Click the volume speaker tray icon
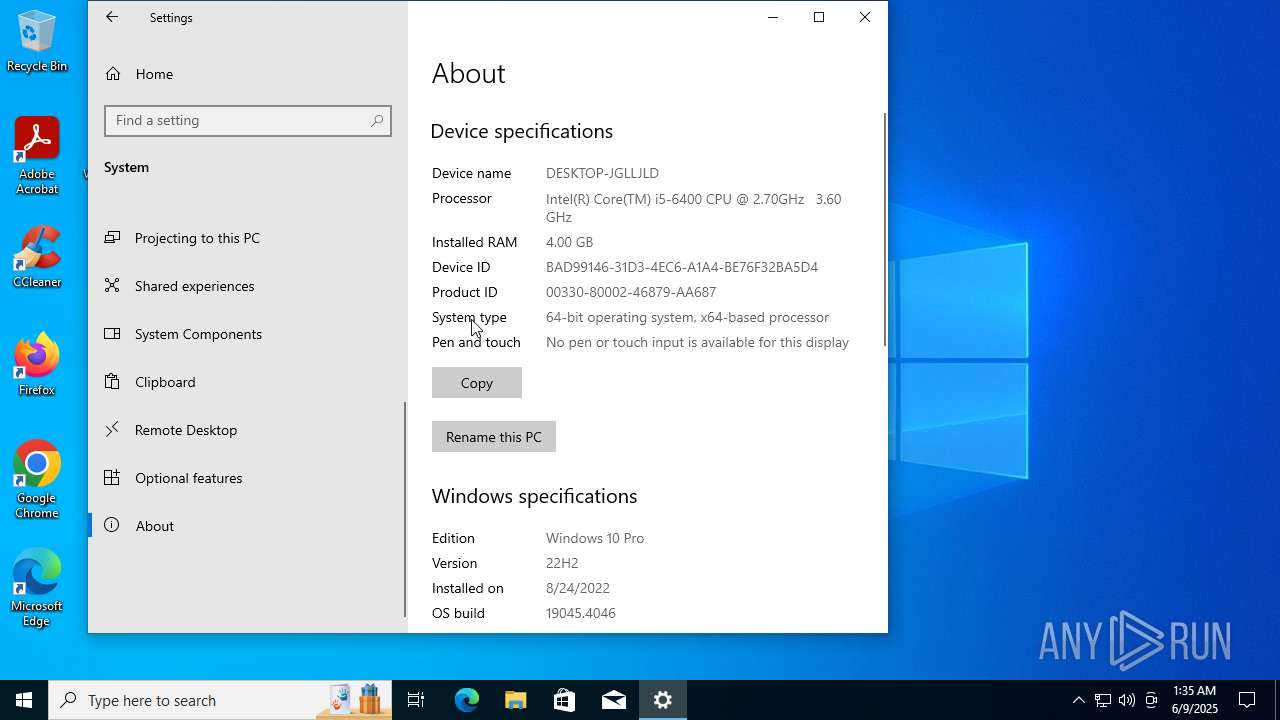This screenshot has height=720, width=1280. (x=1127, y=700)
